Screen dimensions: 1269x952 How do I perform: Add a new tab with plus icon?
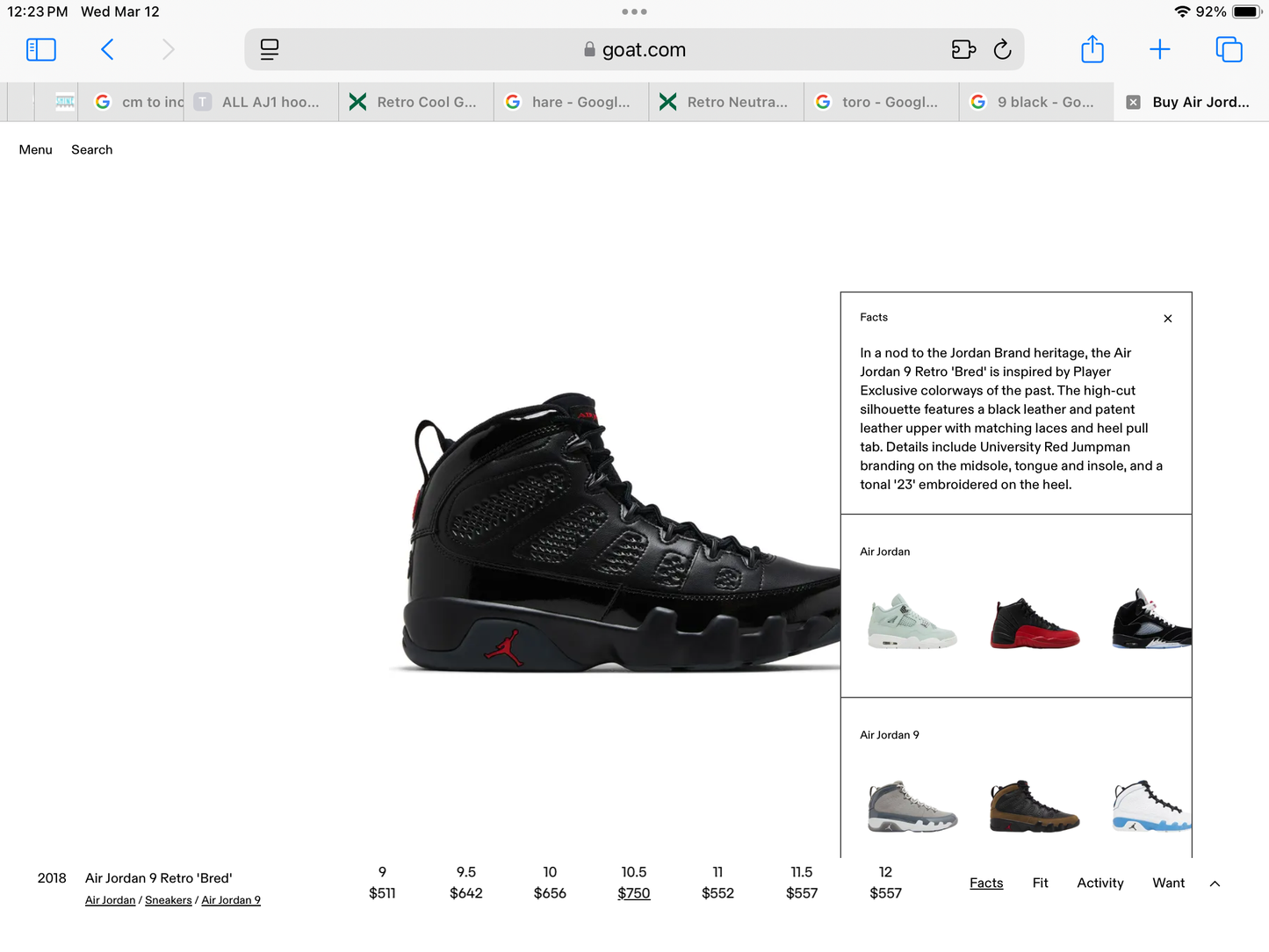pos(1160,49)
